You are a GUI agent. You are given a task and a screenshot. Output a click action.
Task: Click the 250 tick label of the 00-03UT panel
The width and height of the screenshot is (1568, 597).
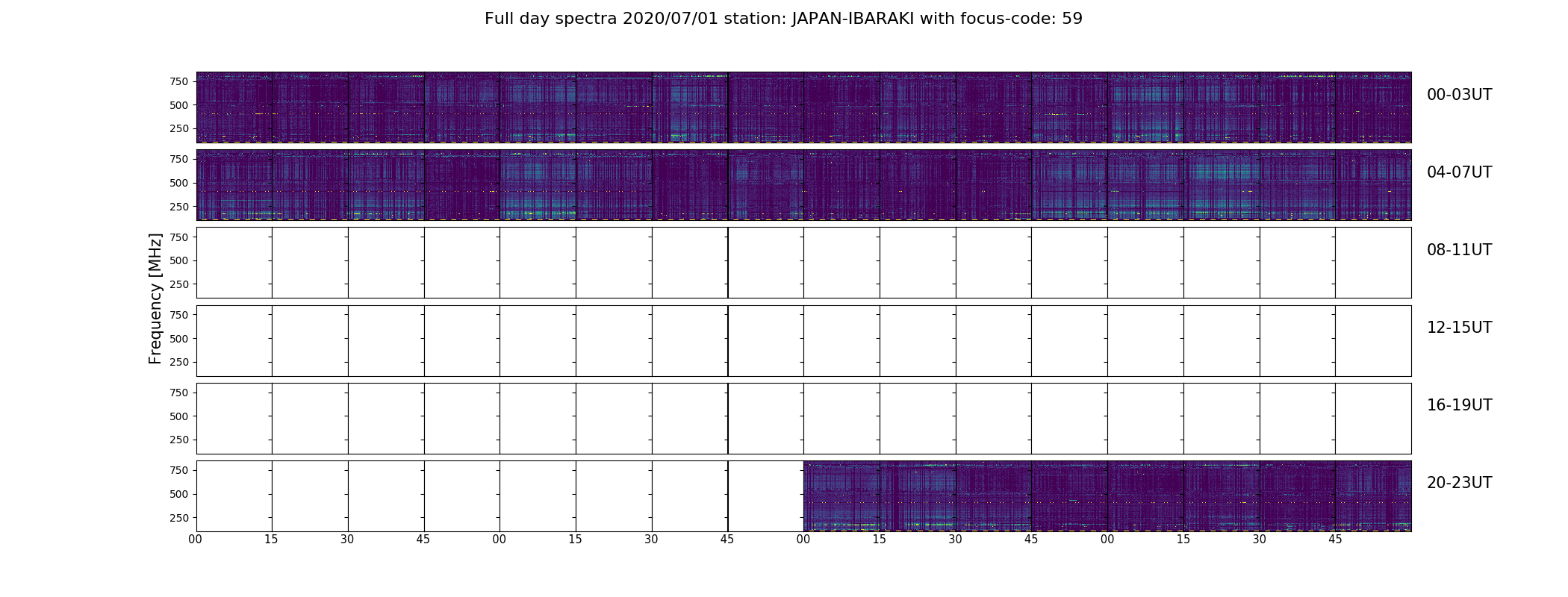tap(179, 129)
